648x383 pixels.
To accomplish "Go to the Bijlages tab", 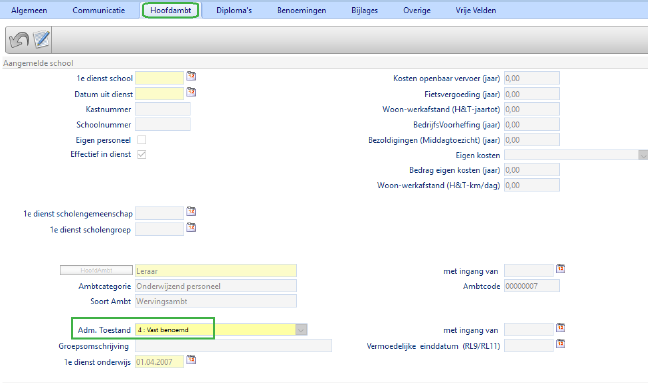I will [364, 10].
